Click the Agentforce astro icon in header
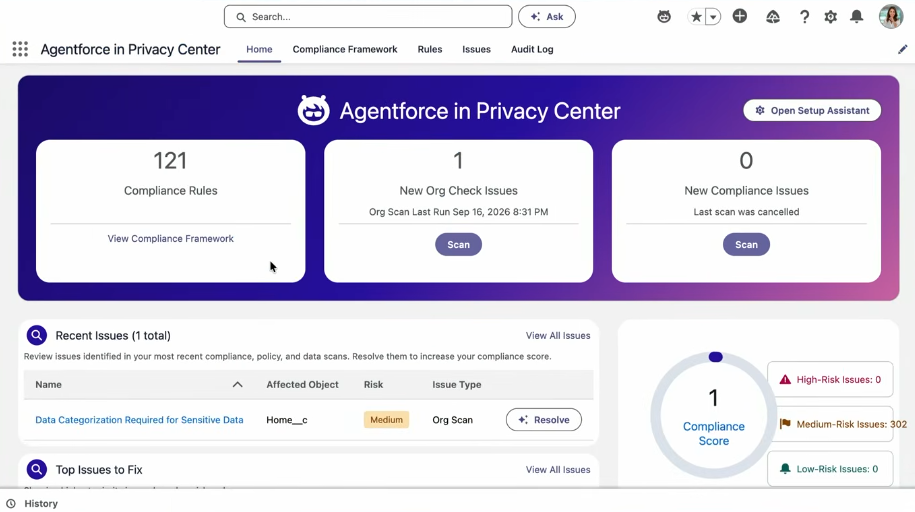 664,17
